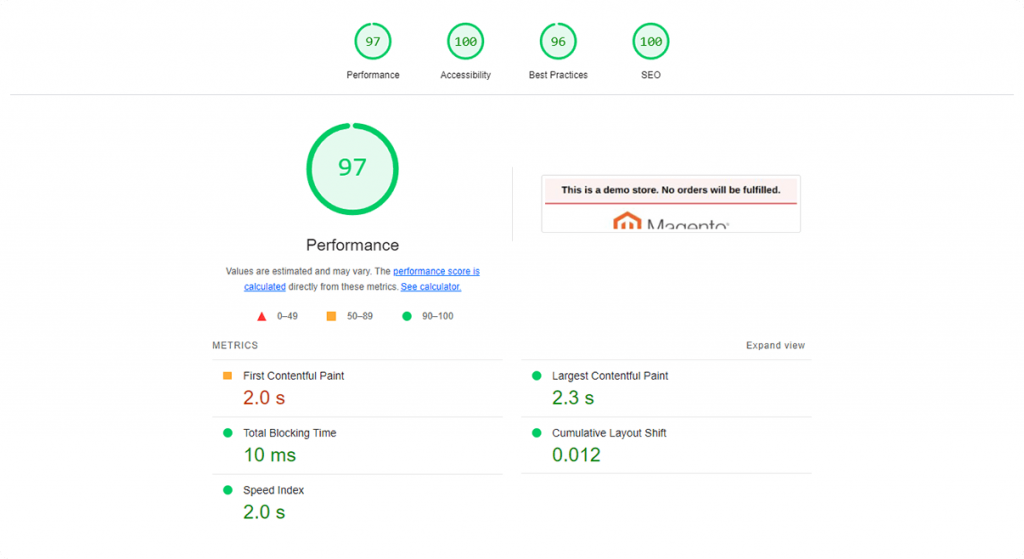The image size is (1024, 559).
Task: Click the Best Practices gauge showing 96
Action: click(x=558, y=41)
